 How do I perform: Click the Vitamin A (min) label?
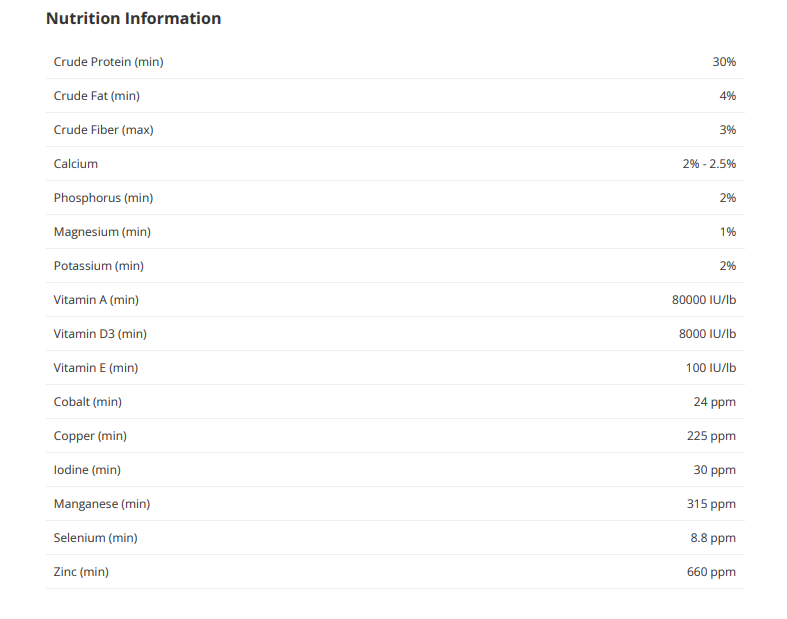coord(96,300)
